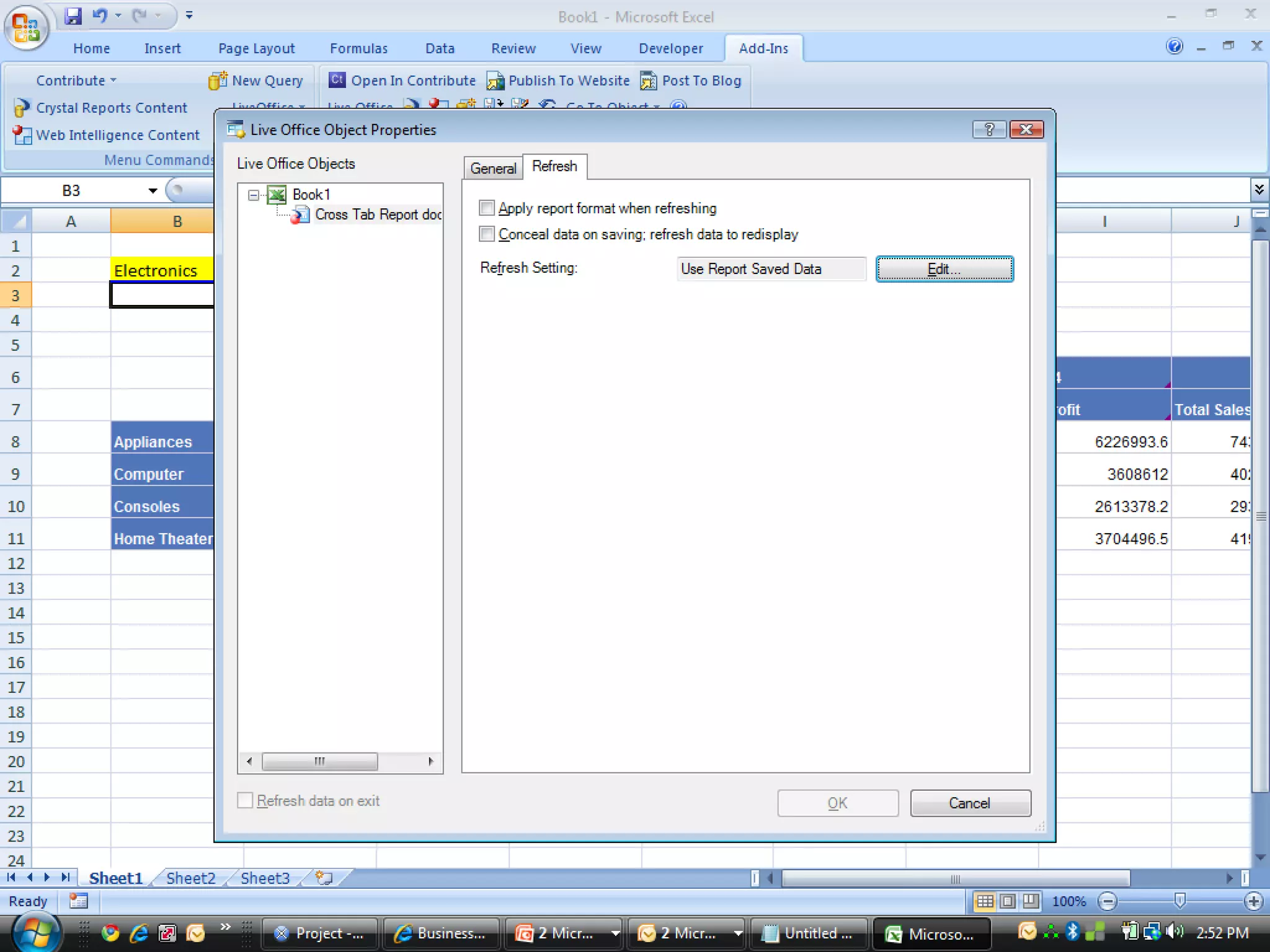Enable Apply report format when refreshing

pos(487,208)
